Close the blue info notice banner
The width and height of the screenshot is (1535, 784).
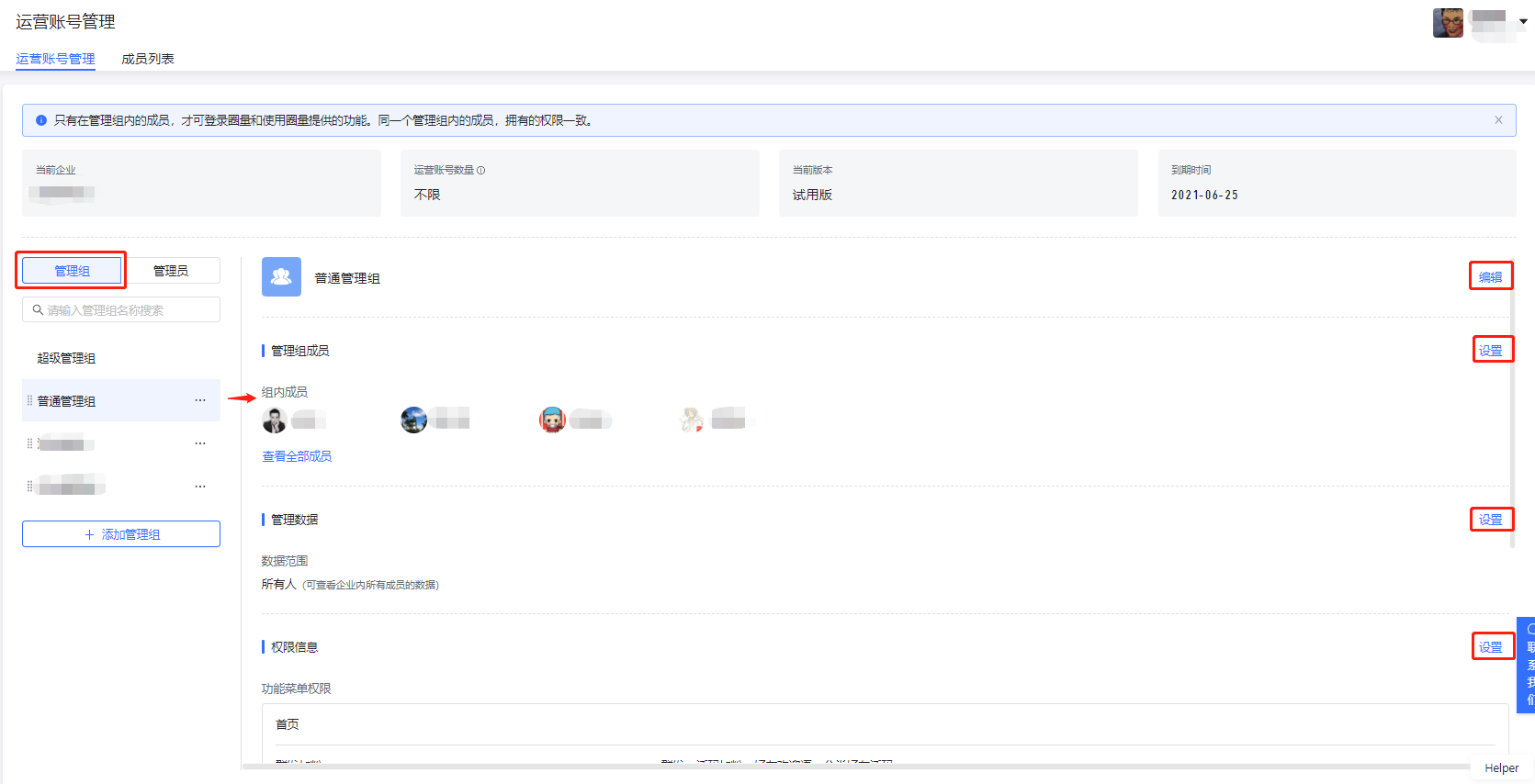click(1498, 120)
